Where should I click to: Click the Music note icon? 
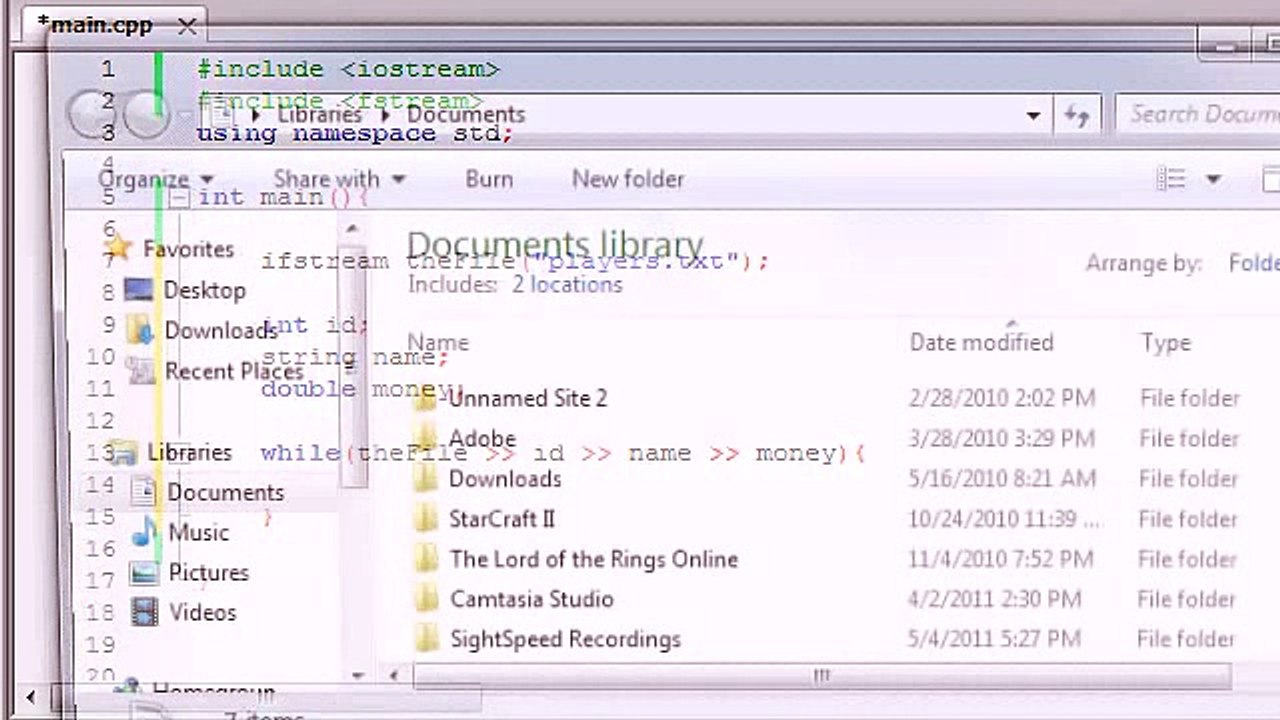coord(145,531)
